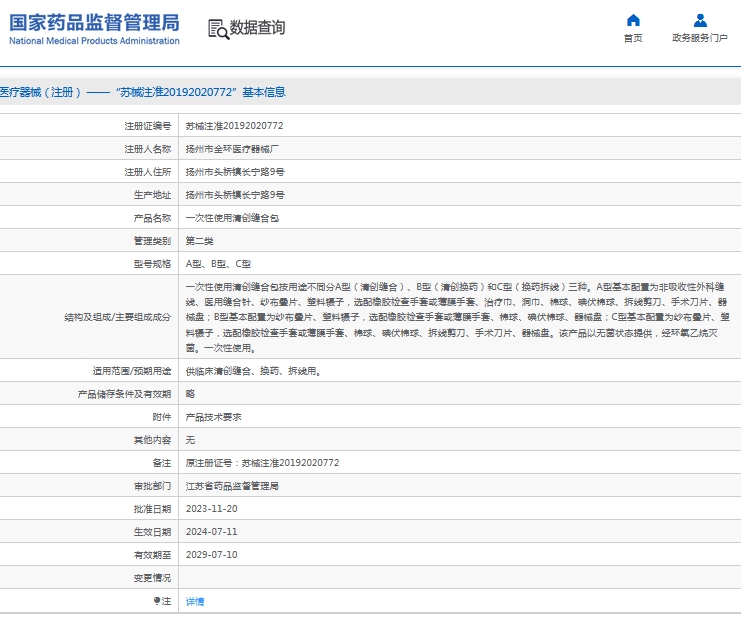Click the 结构及组成/主要组成成分 label
The height and width of the screenshot is (620, 741).
tap(118, 317)
